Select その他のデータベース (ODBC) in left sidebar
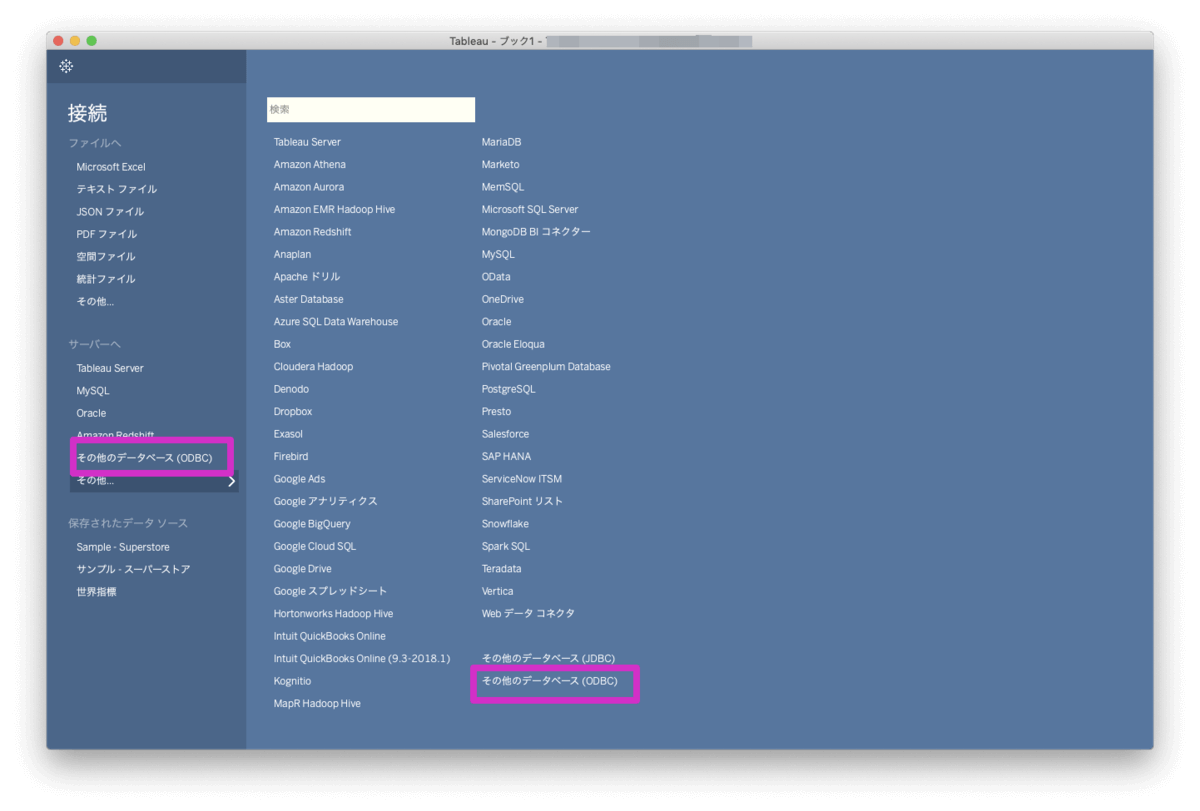Viewport: 1200px width, 811px height. click(x=145, y=458)
